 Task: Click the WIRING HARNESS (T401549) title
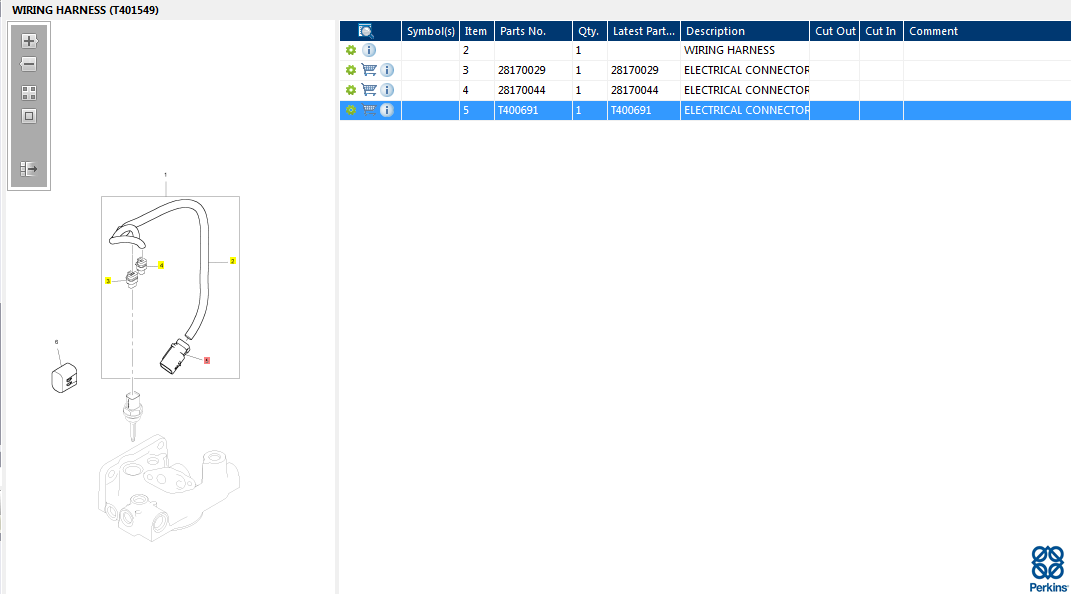point(85,10)
